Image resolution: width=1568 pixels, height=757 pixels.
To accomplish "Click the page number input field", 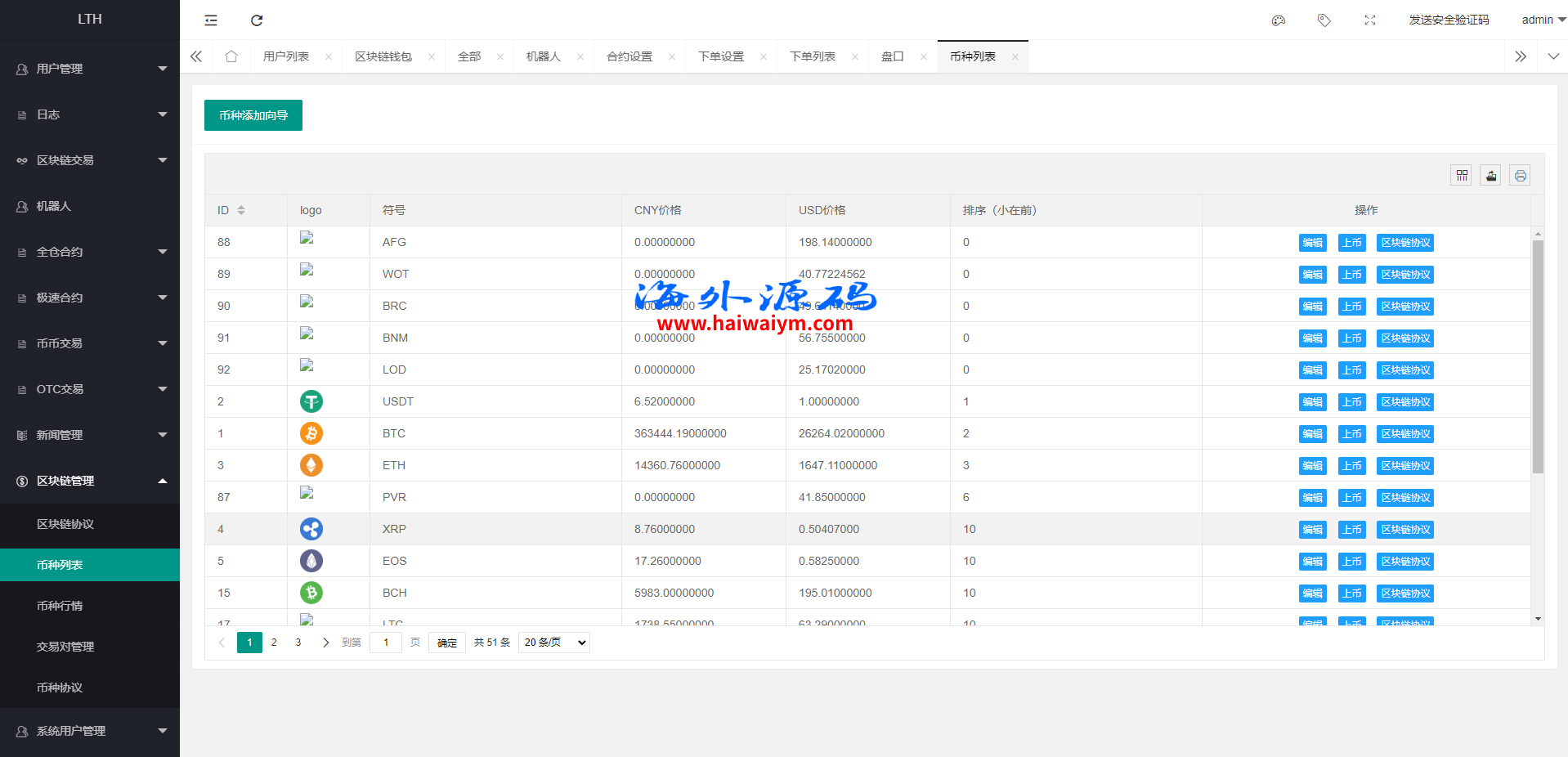I will tap(386, 643).
